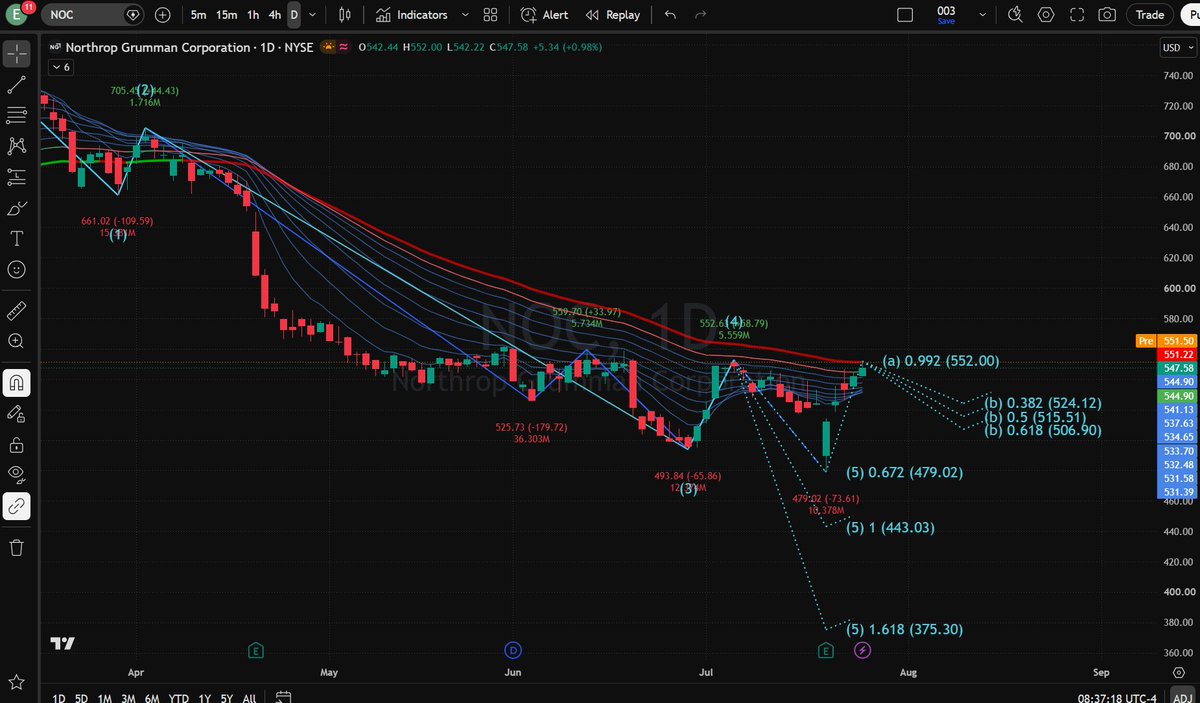Set range to 5D
The width and height of the screenshot is (1200, 703).
point(81,697)
